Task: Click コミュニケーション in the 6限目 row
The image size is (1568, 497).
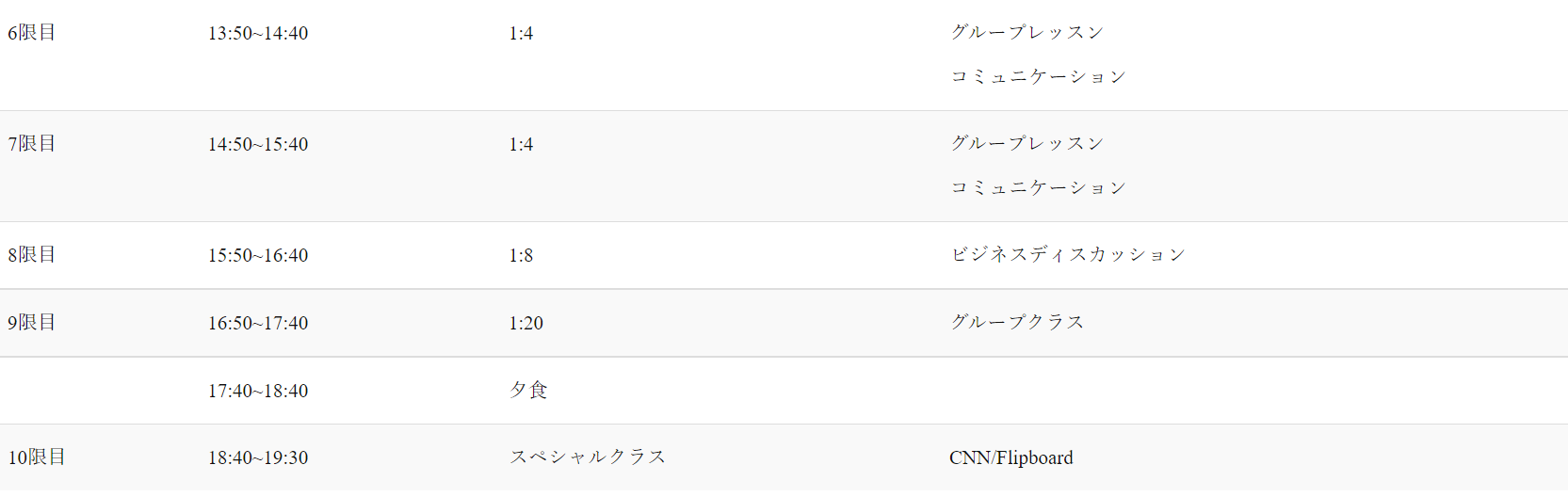Action: (x=1038, y=76)
